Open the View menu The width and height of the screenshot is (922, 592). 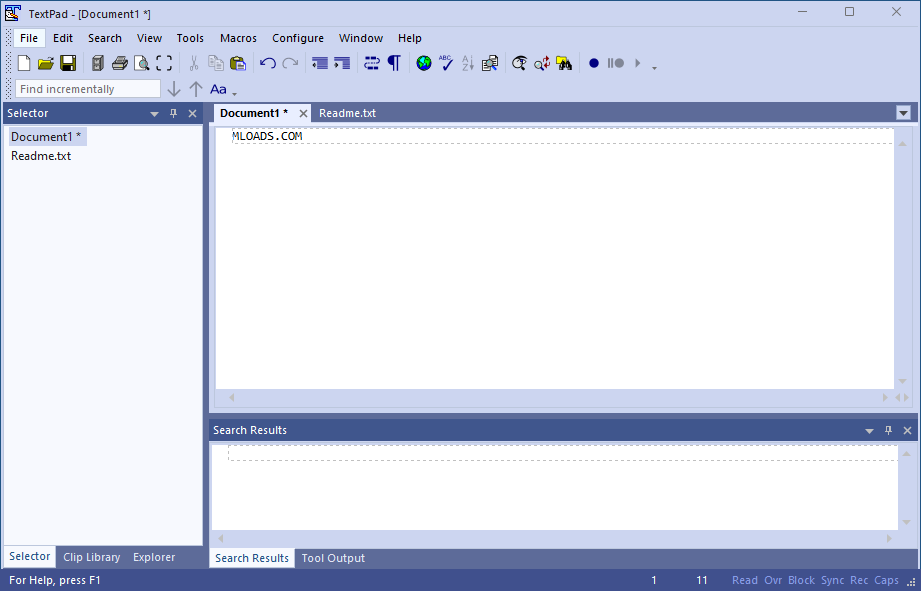pos(149,38)
